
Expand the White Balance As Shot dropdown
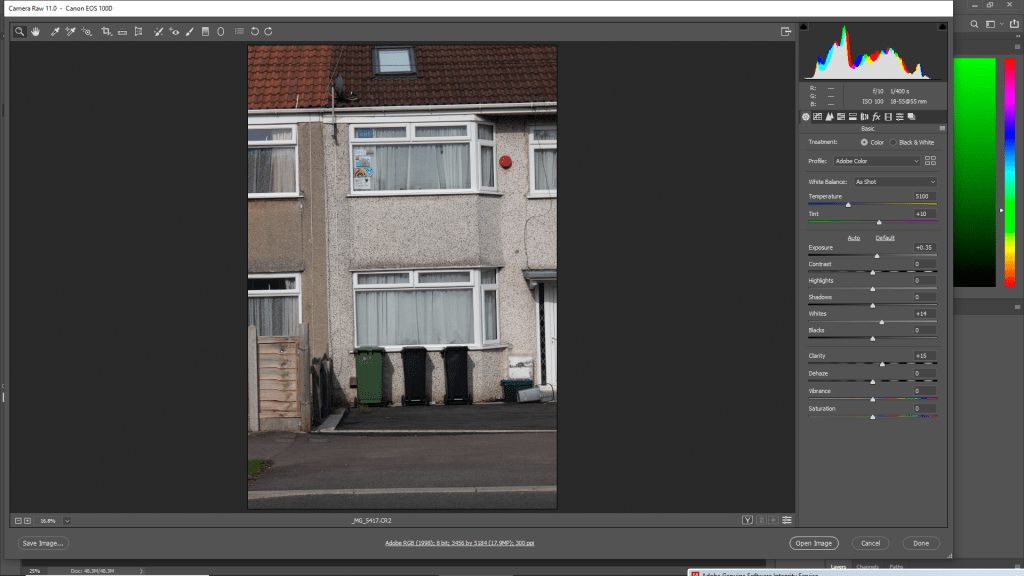894,182
